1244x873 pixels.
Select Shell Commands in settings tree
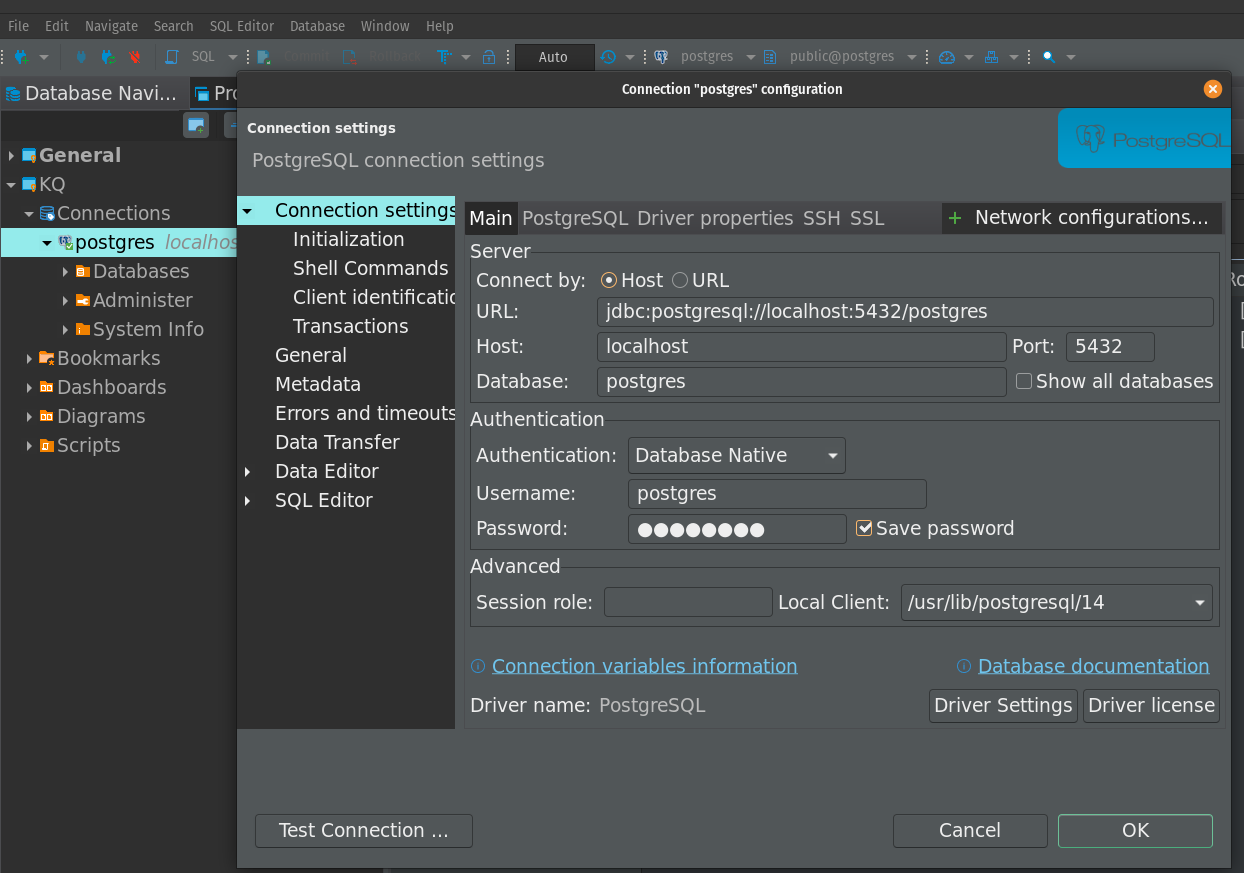(370, 268)
